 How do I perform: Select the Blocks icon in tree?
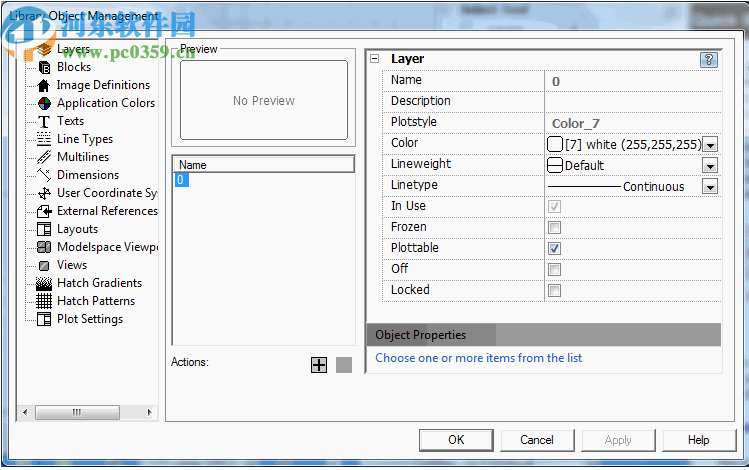[x=44, y=67]
